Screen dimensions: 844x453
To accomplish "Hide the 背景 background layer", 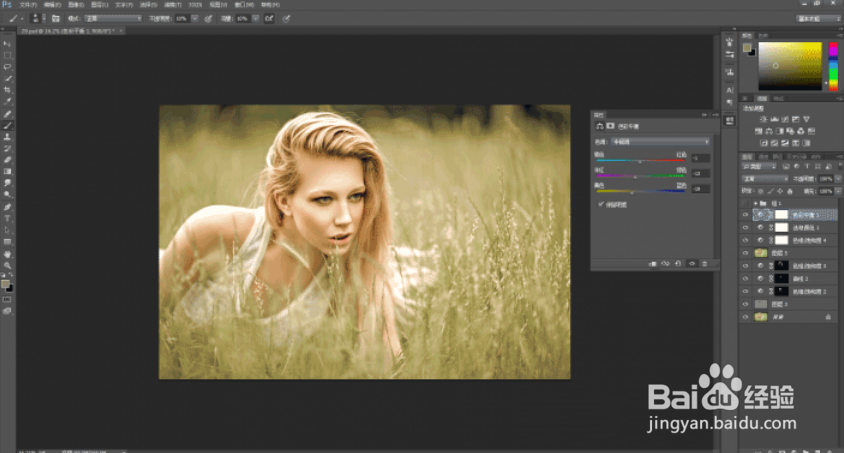I will (745, 317).
